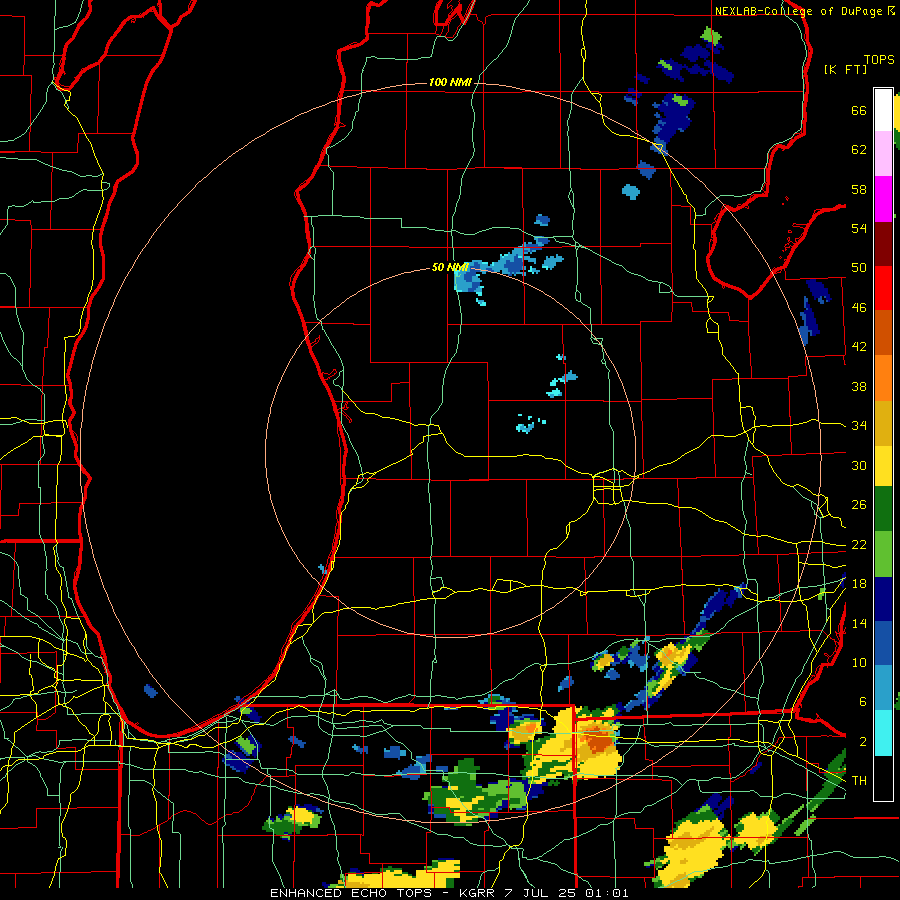Click the 58 value on the legend

point(859,189)
